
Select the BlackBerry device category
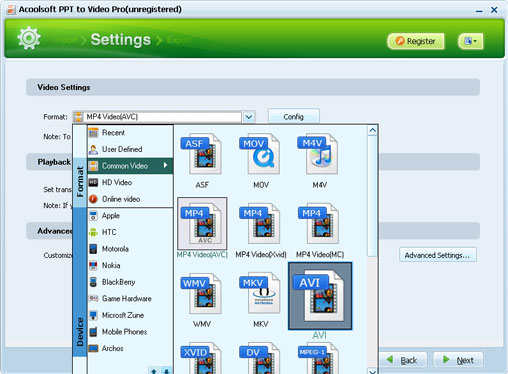130,282
